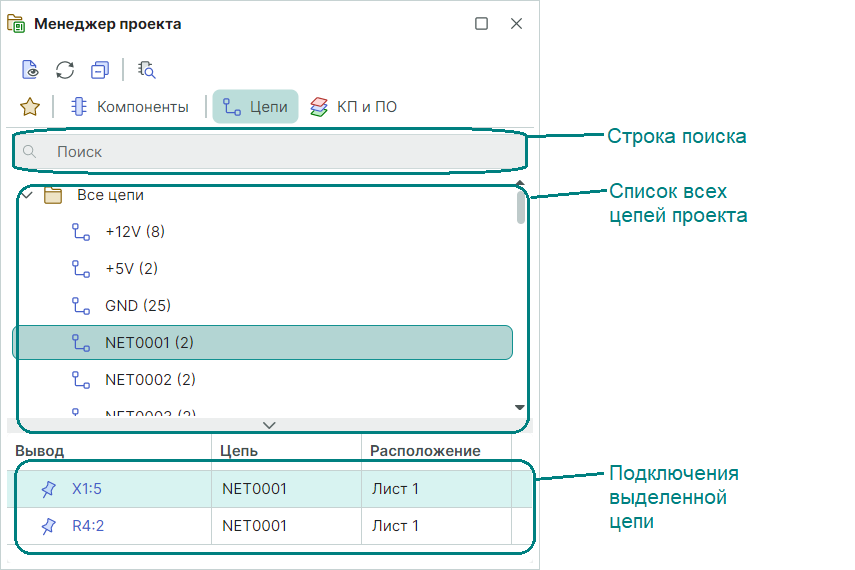Screen dimensions: 855x570
Task: Collapse the Все цепи folder
Action: [27, 196]
